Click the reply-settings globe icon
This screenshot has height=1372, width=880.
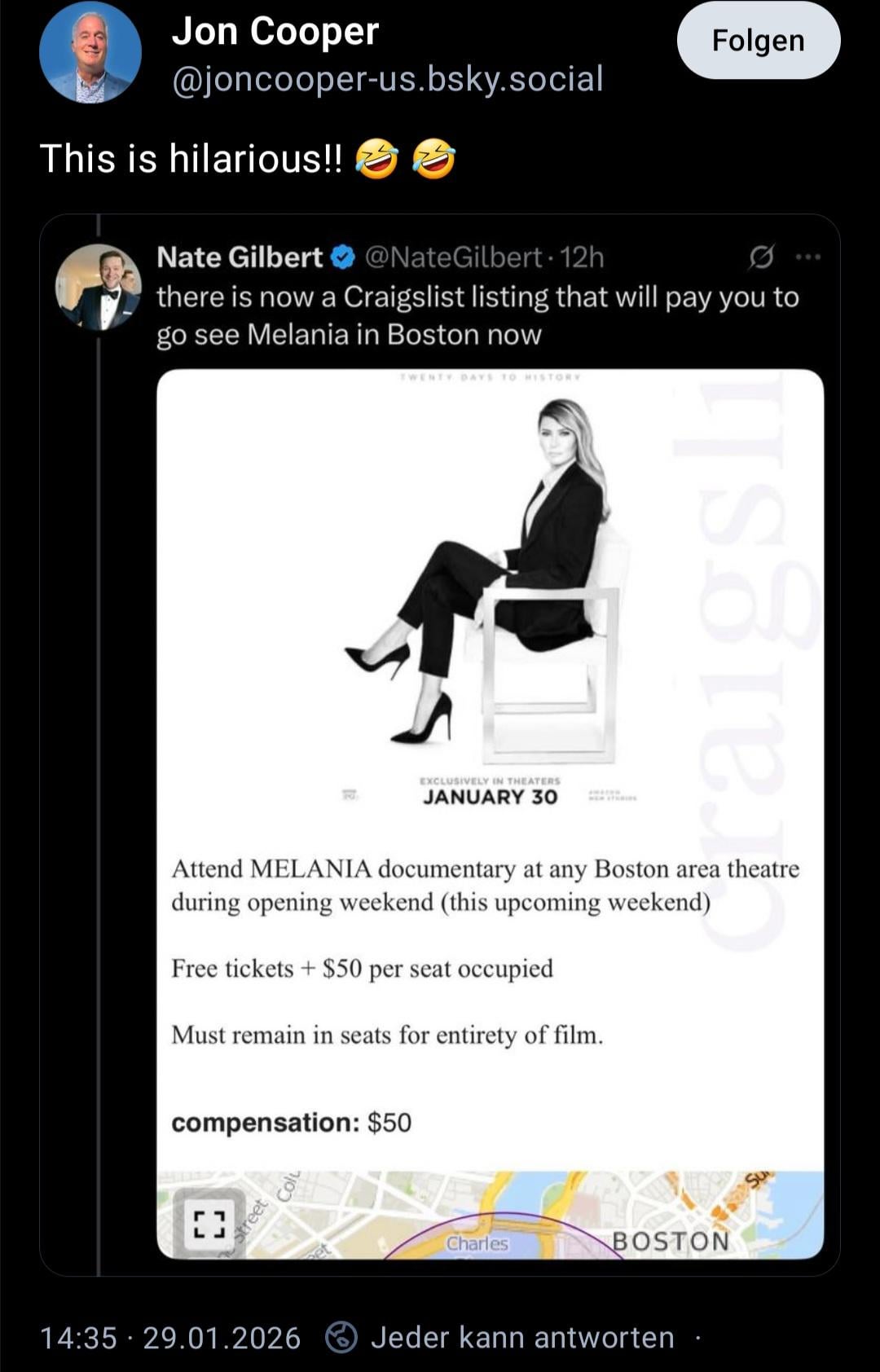click(x=341, y=1337)
